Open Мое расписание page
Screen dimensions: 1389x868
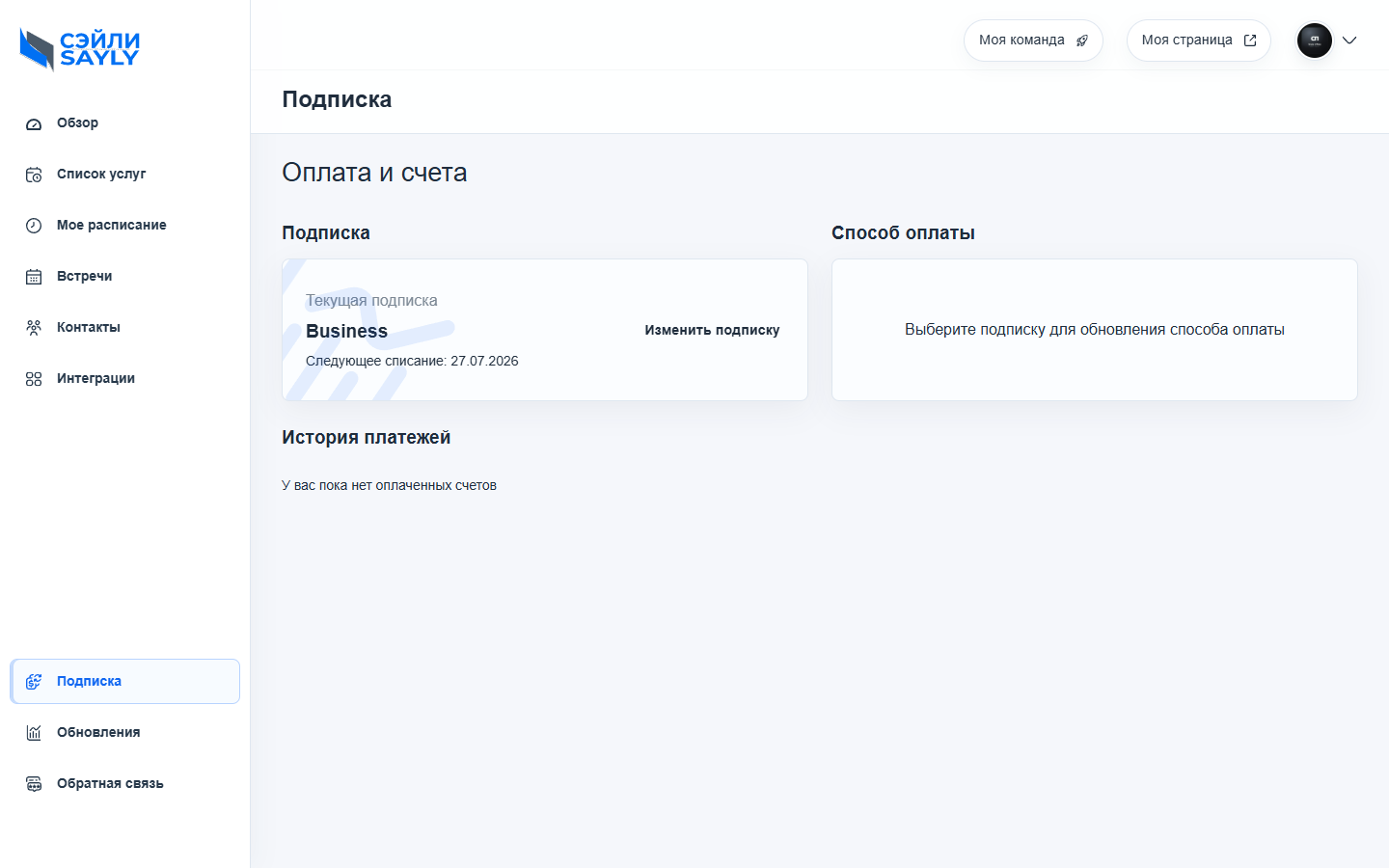coord(125,226)
